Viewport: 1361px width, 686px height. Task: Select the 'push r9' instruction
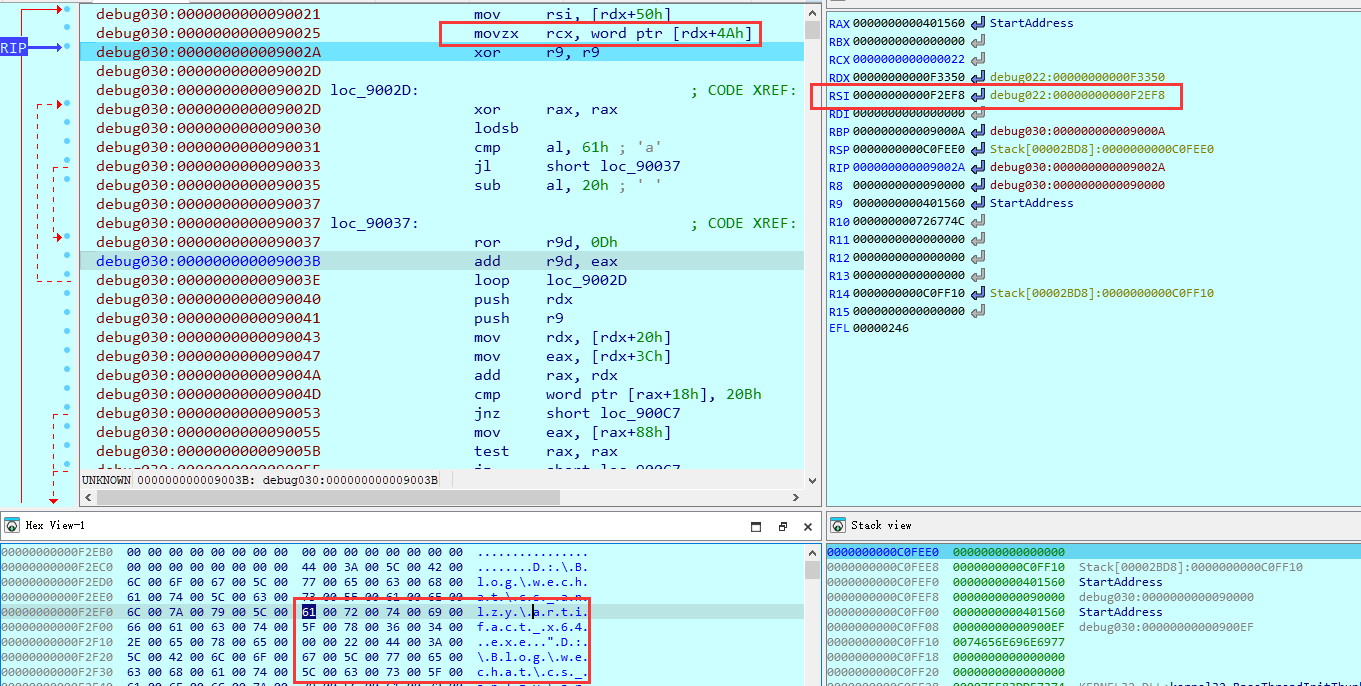tap(518, 318)
